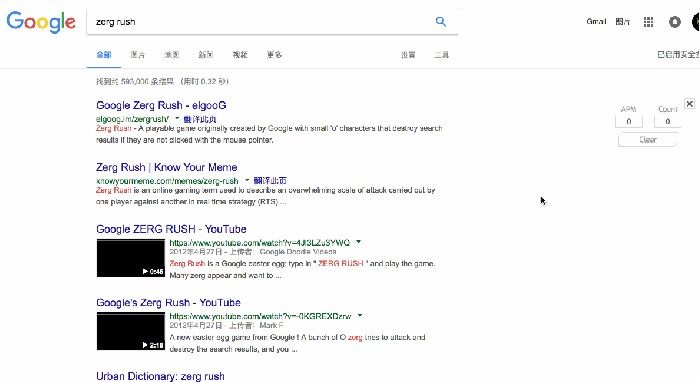Translate the Know Your Meme page
This screenshot has height=382, width=700.
270,181
